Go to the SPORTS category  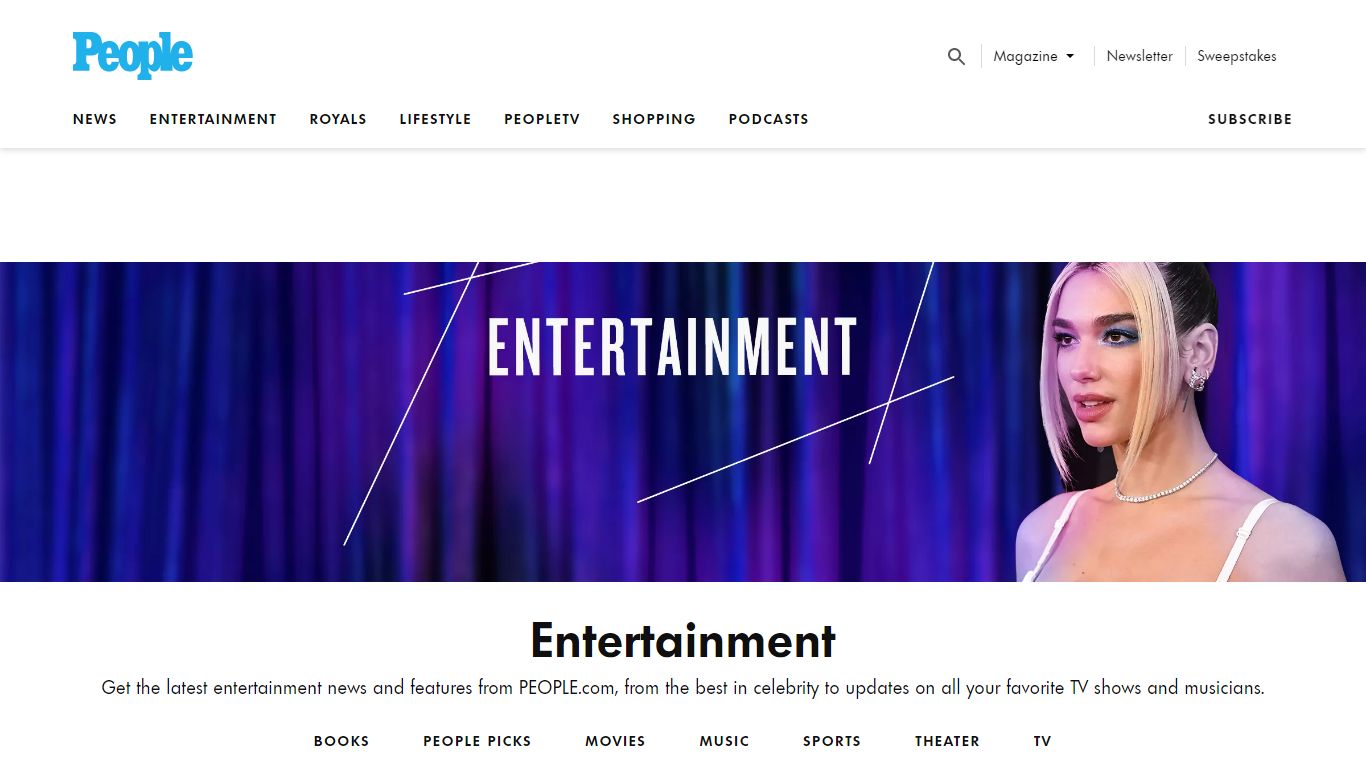click(832, 741)
